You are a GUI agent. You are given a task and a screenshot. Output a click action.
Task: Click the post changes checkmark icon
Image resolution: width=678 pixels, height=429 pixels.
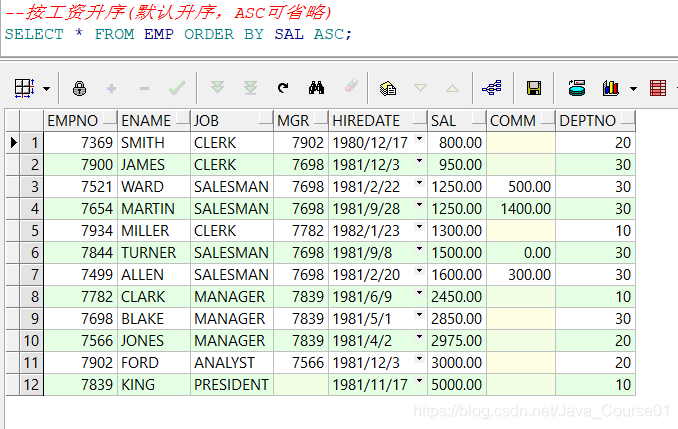point(177,88)
